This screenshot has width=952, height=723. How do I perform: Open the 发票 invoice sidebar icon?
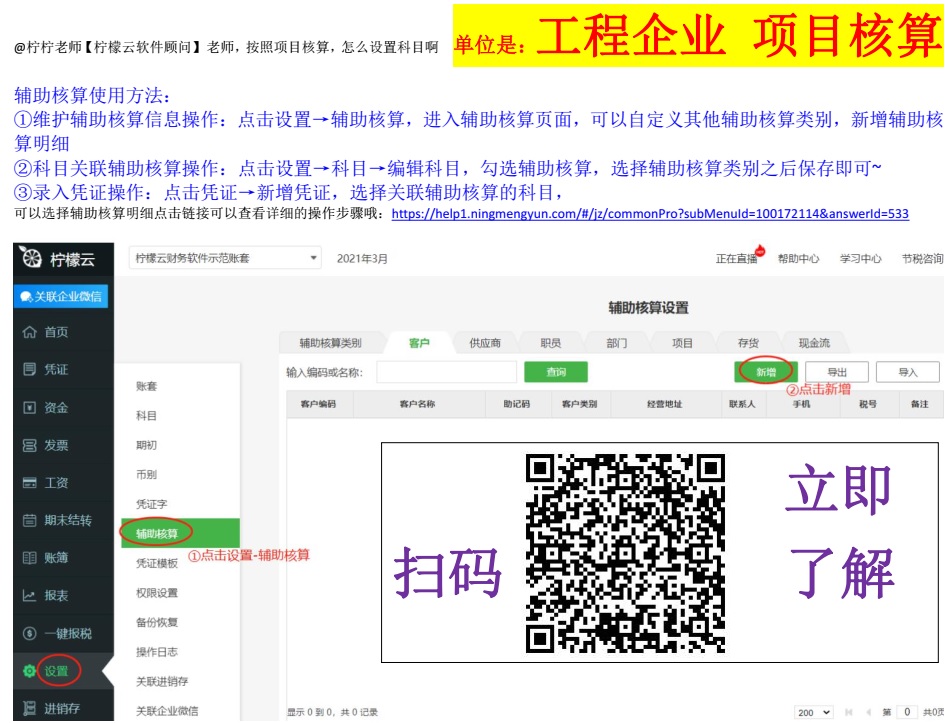coord(30,446)
